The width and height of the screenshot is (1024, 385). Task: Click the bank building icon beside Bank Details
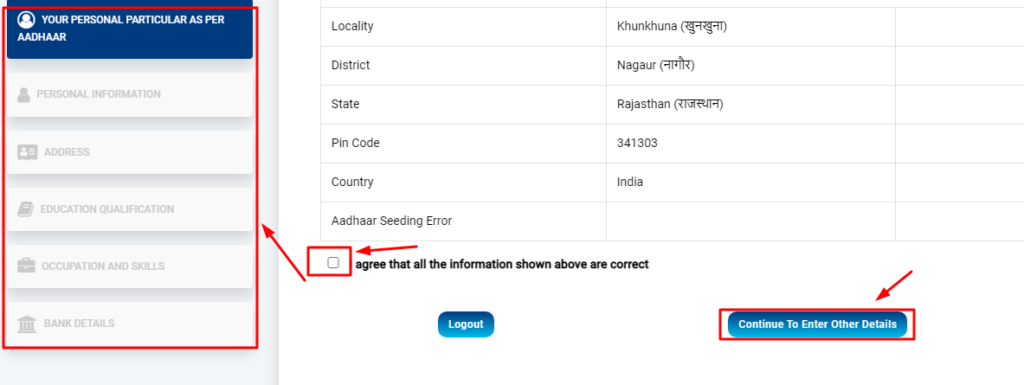(27, 324)
